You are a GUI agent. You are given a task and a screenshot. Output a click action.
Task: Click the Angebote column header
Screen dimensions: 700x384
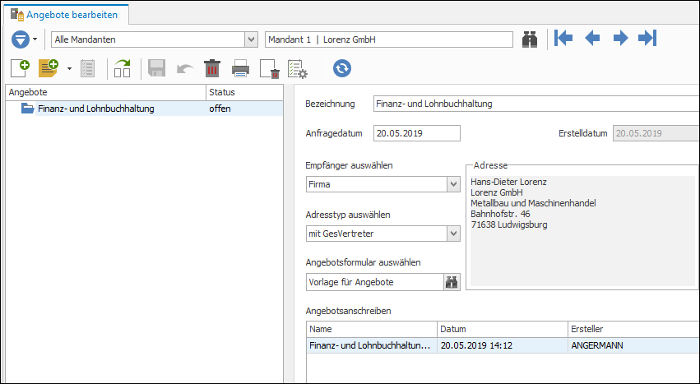106,92
